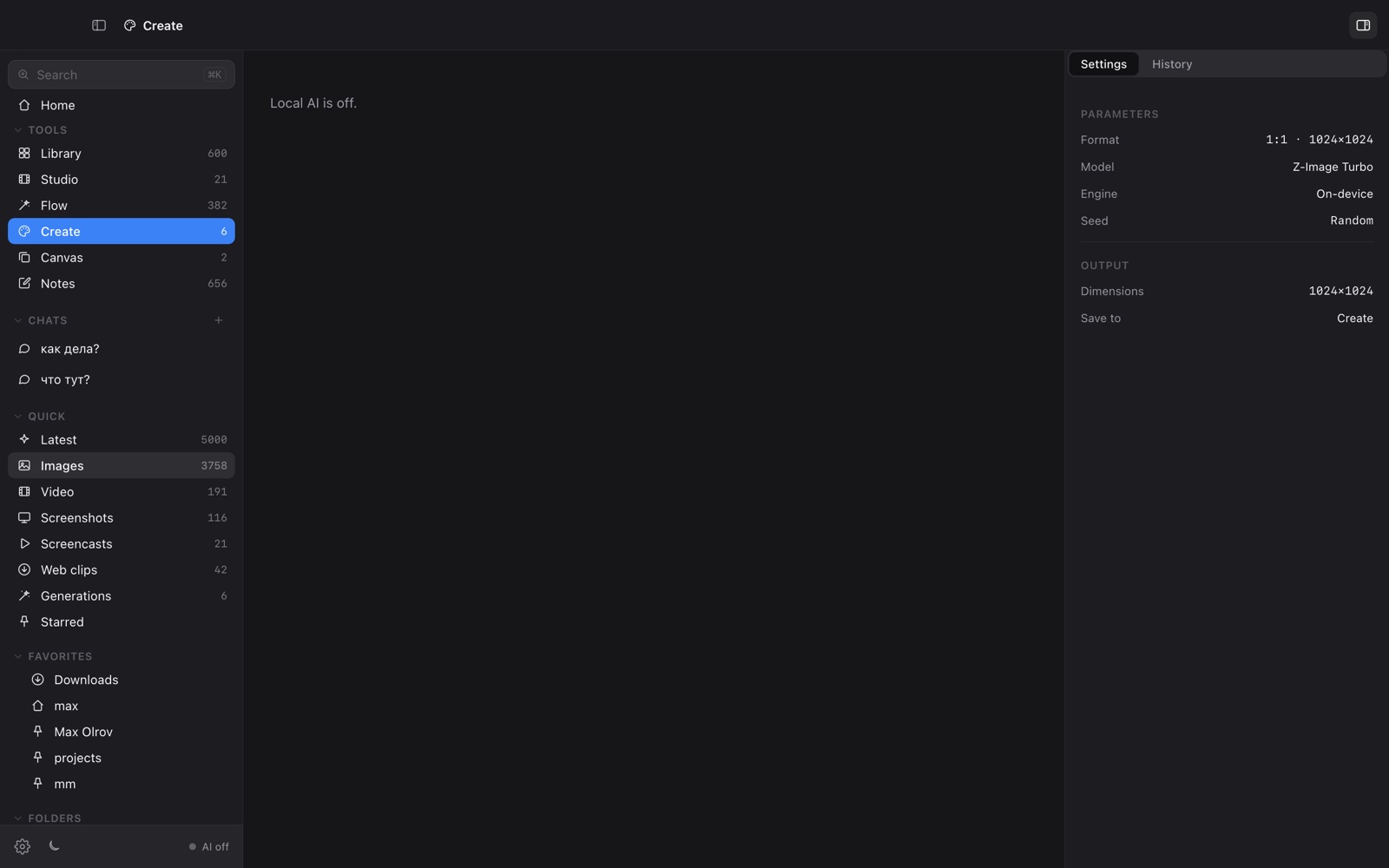Open the mm pinned favorite
The image size is (1389, 868).
click(122, 784)
